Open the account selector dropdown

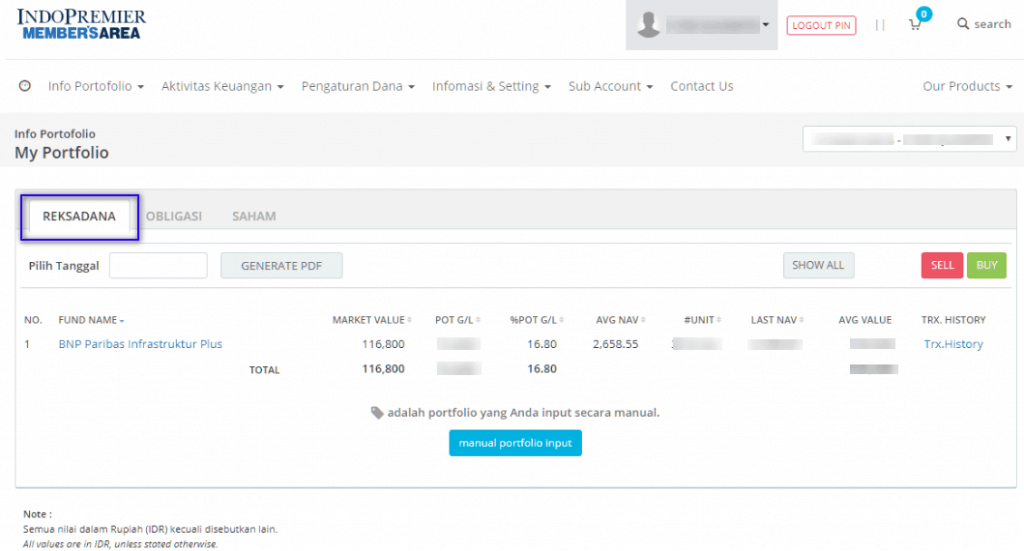[909, 139]
